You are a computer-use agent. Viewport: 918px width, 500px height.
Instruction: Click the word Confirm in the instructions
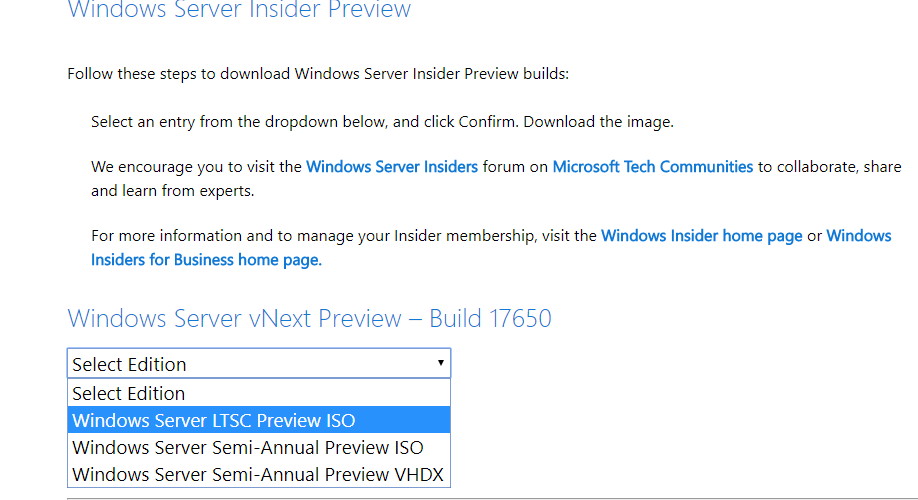487,122
